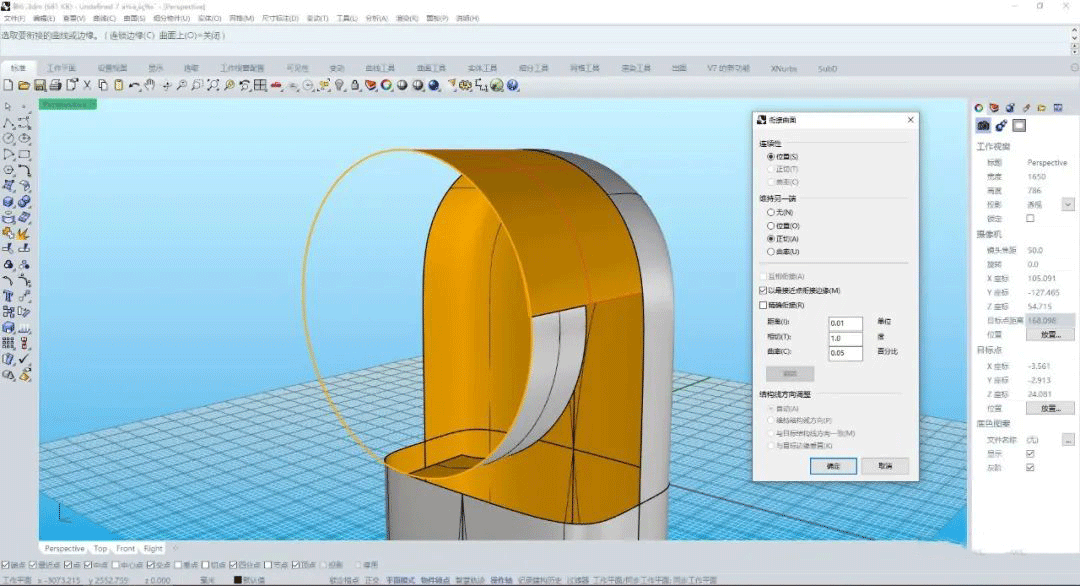The image size is (1080, 586).
Task: Click the padlock Lock objects icon
Action: coord(355,85)
